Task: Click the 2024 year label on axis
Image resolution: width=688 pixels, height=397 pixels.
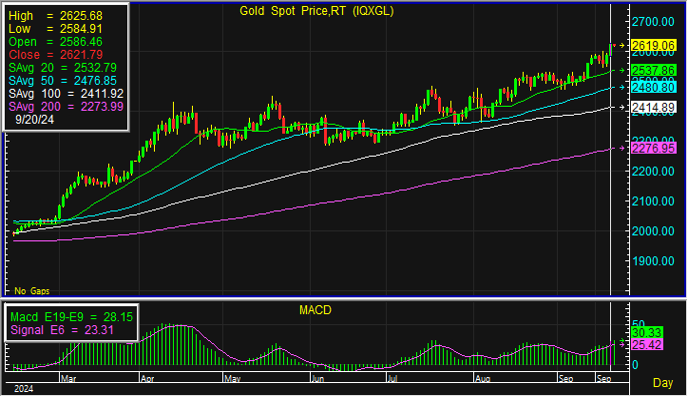Action: pyautogui.click(x=24, y=389)
